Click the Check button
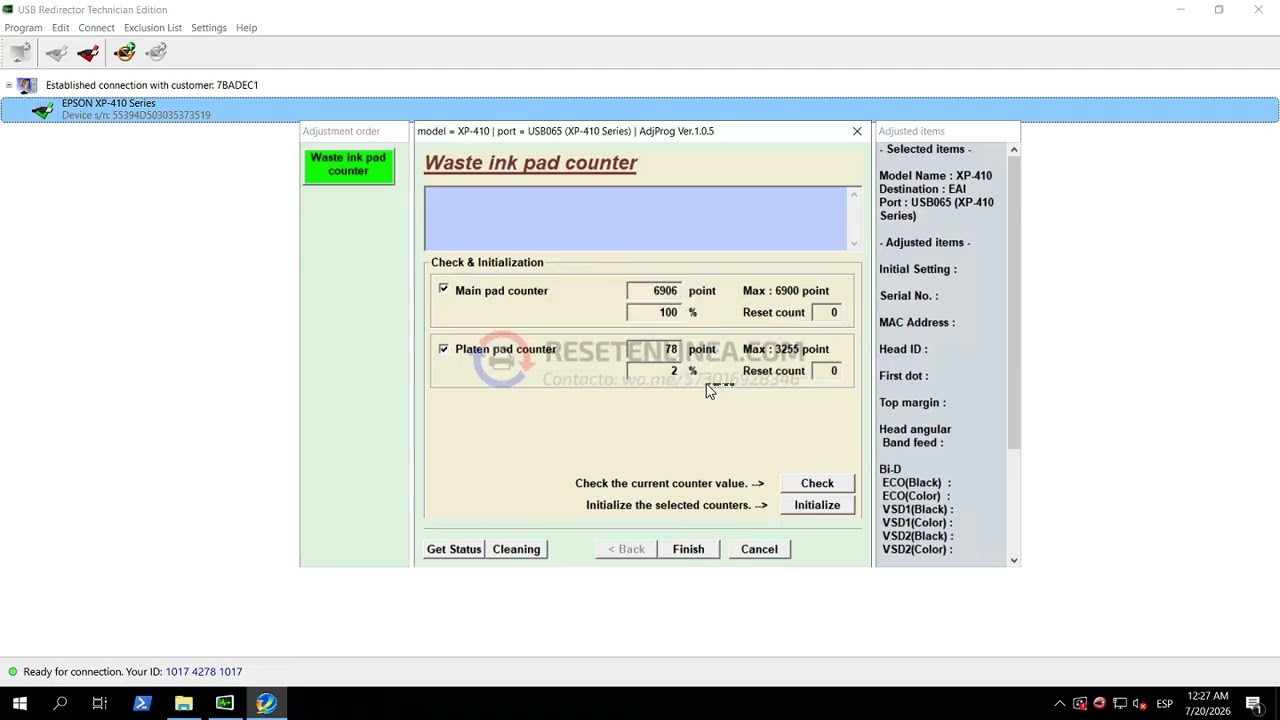 point(817,483)
